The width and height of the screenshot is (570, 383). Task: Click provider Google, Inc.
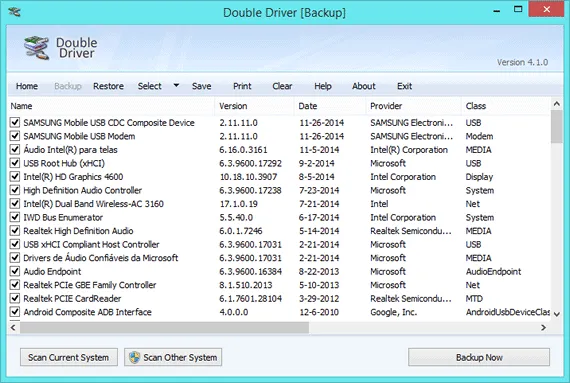(x=394, y=312)
